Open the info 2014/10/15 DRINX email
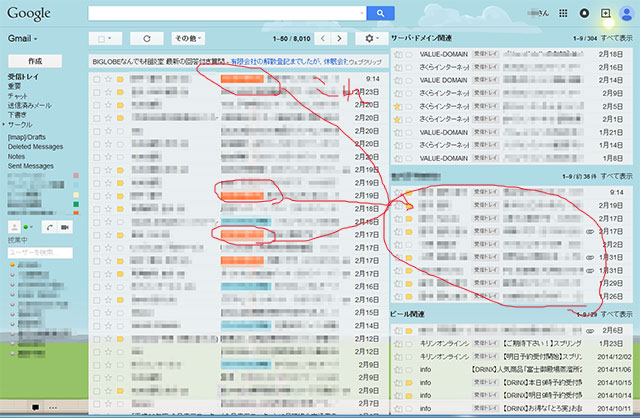Viewport: 640px width, 418px height. point(512,382)
